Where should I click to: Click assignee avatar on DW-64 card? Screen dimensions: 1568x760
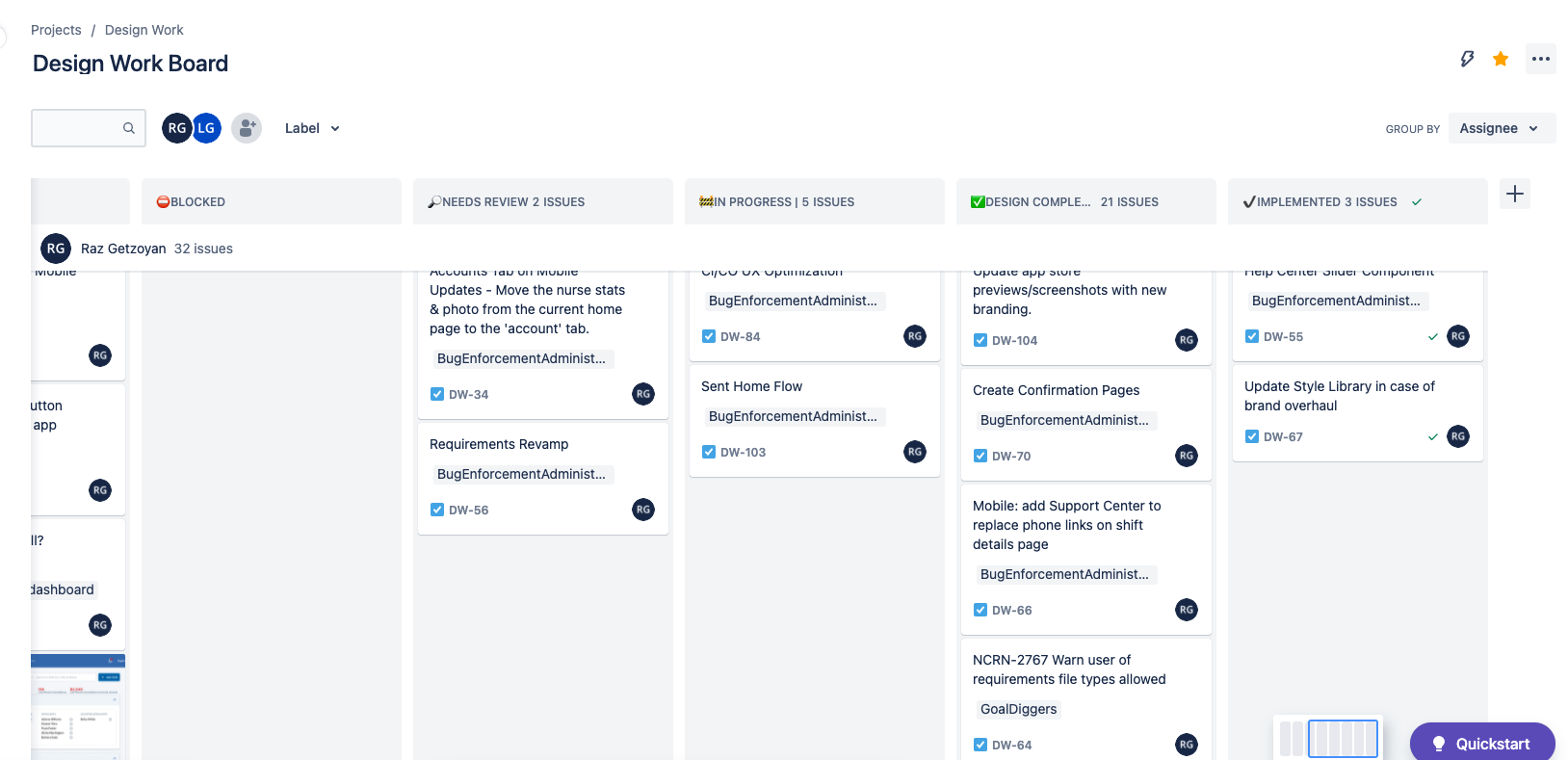tap(1187, 745)
